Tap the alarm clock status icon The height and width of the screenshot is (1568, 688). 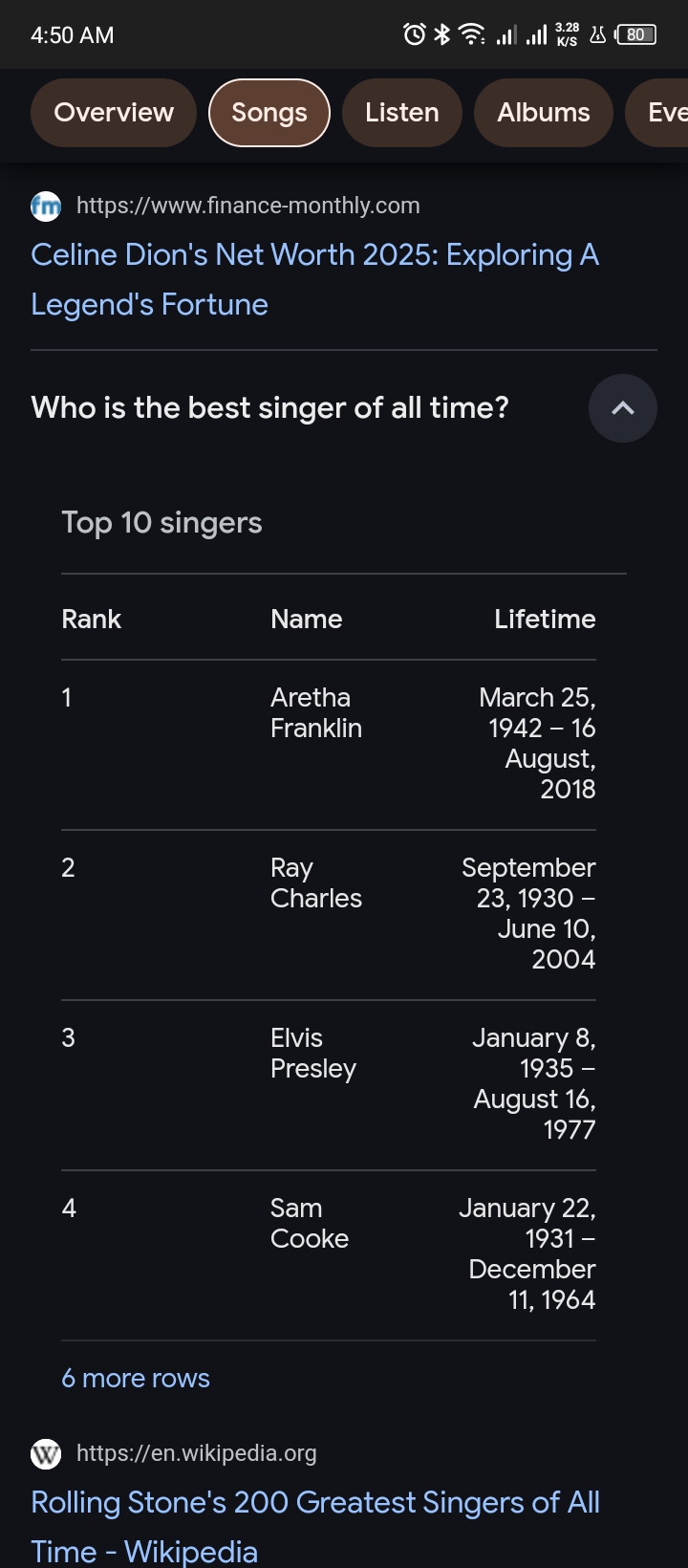click(414, 35)
